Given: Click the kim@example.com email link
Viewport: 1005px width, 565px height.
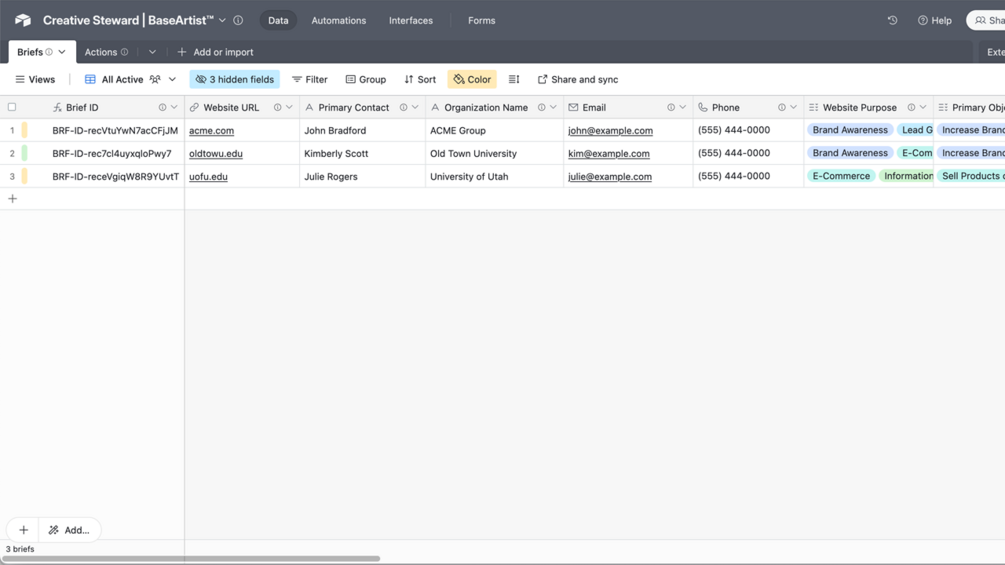Looking at the screenshot, I should tap(609, 154).
